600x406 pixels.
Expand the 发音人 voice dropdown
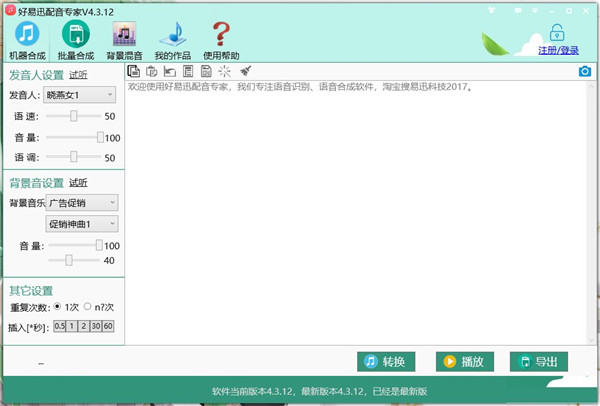(x=110, y=94)
